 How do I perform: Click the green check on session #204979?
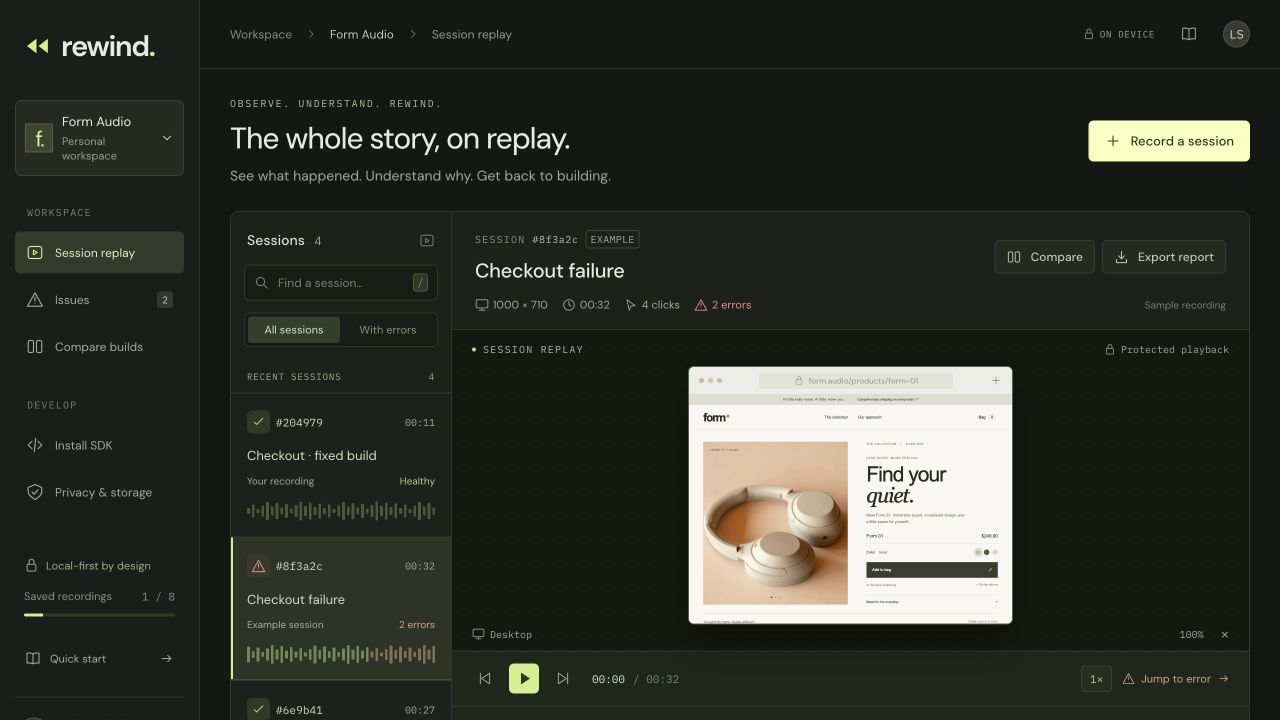[x=258, y=422]
